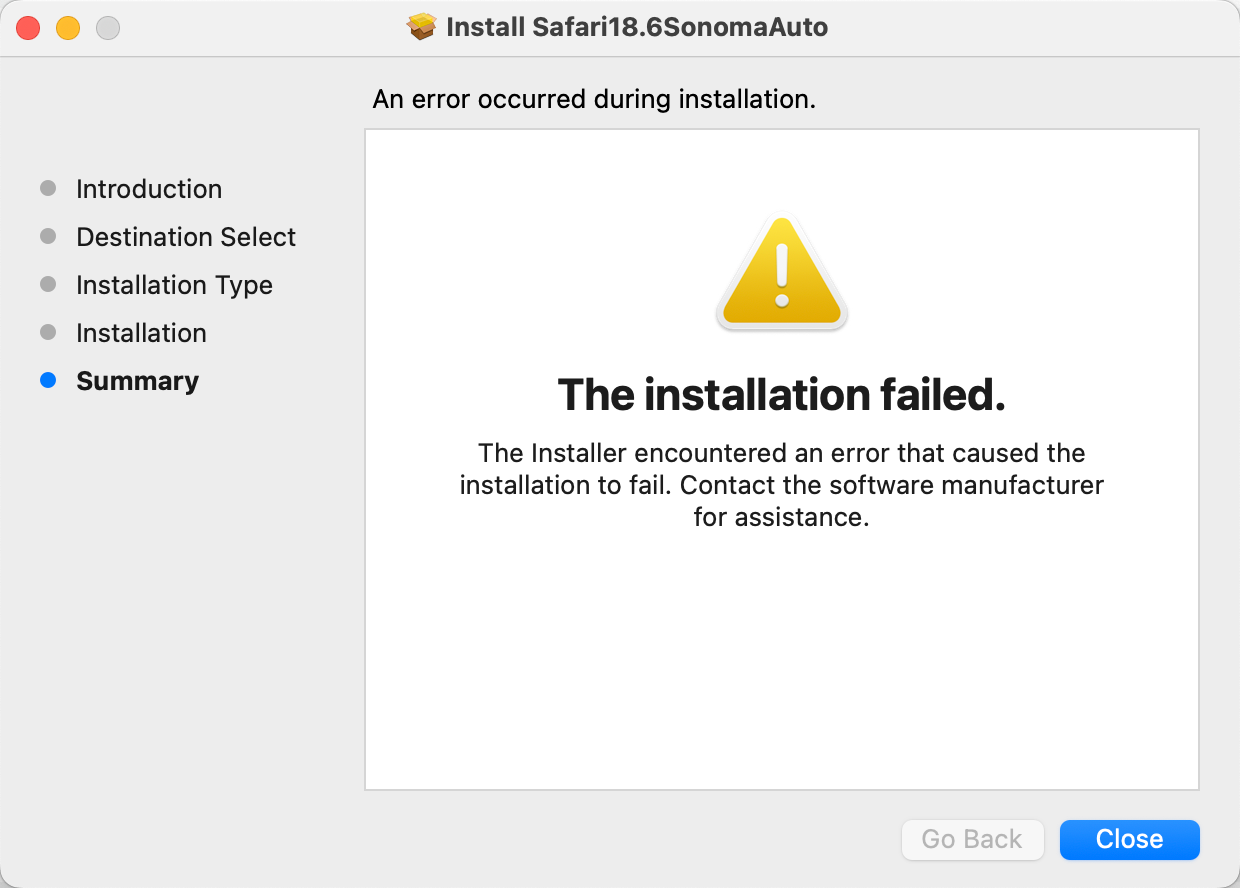Click the Install Safari18.6SonomaAuto window title
Viewport: 1240px width, 888px height.
(x=637, y=27)
